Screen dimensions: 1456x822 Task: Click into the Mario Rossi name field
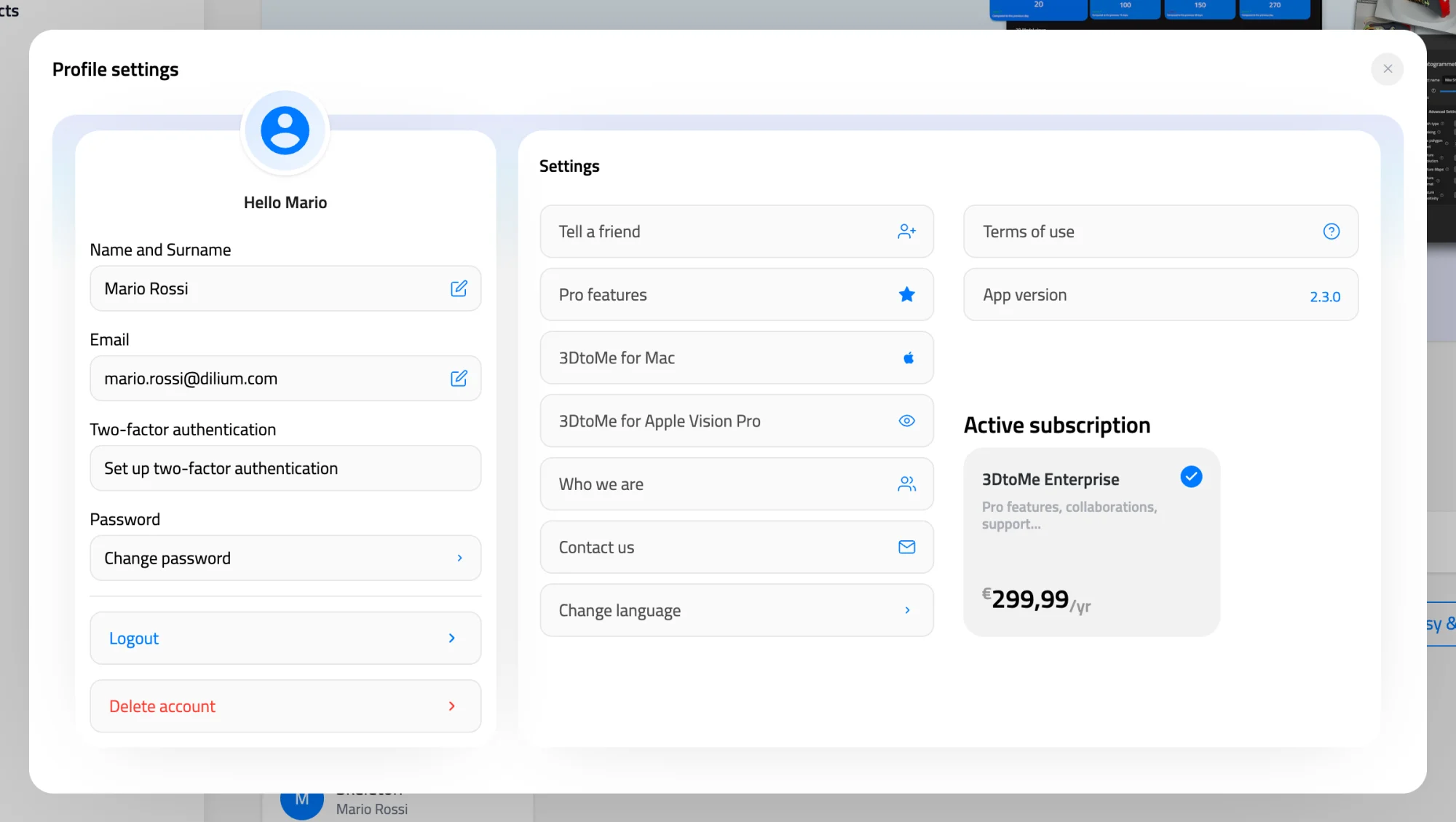coord(285,288)
